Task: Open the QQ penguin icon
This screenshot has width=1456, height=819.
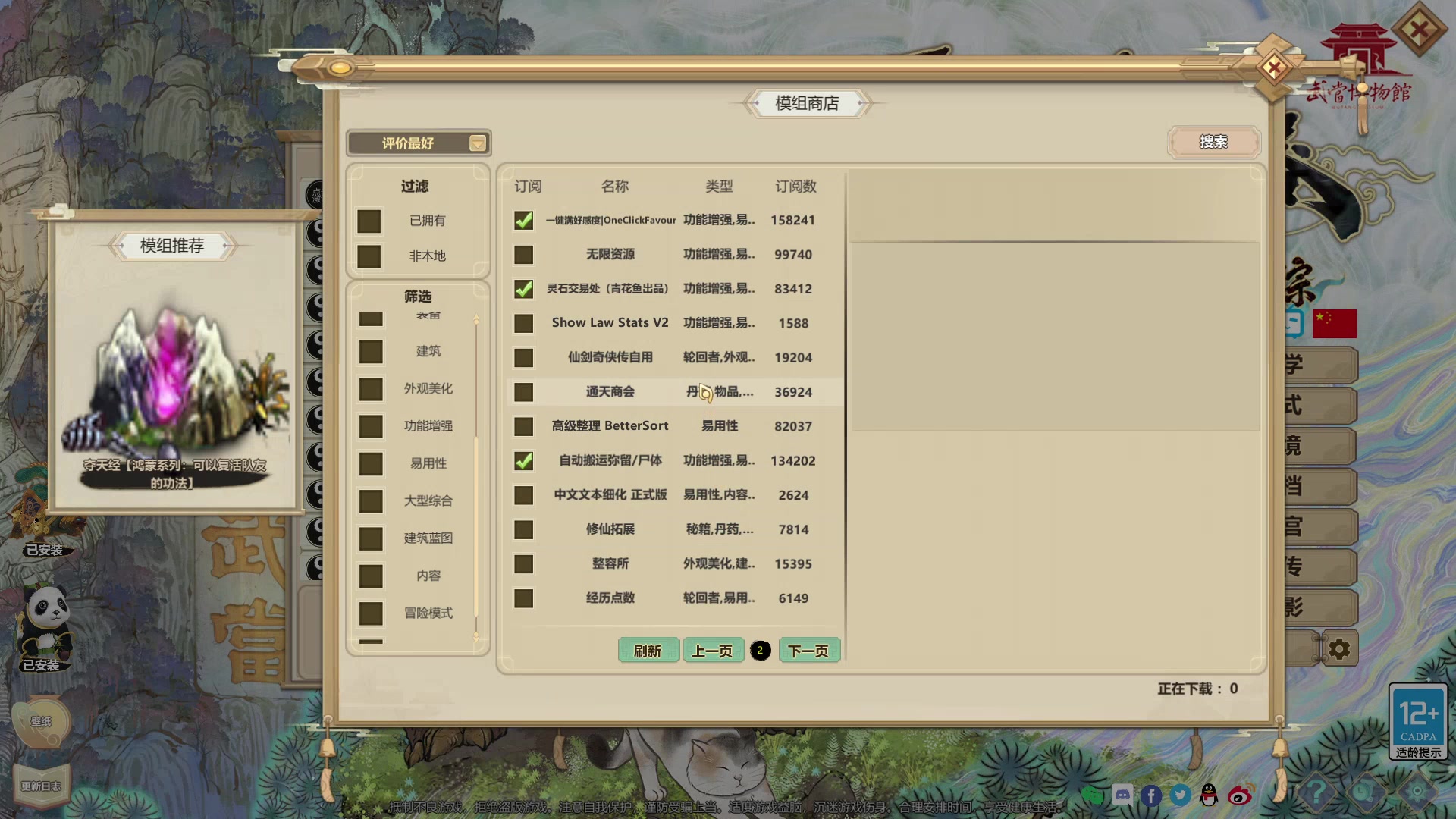Action: click(1210, 795)
